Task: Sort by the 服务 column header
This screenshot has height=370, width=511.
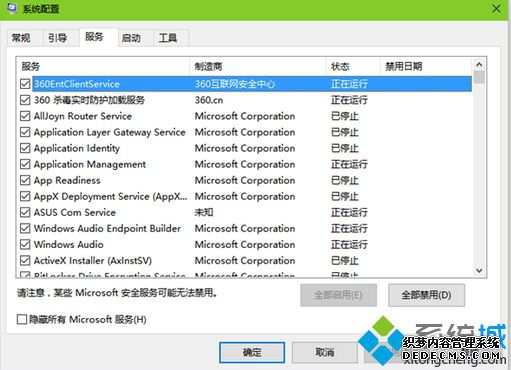Action: click(x=103, y=66)
